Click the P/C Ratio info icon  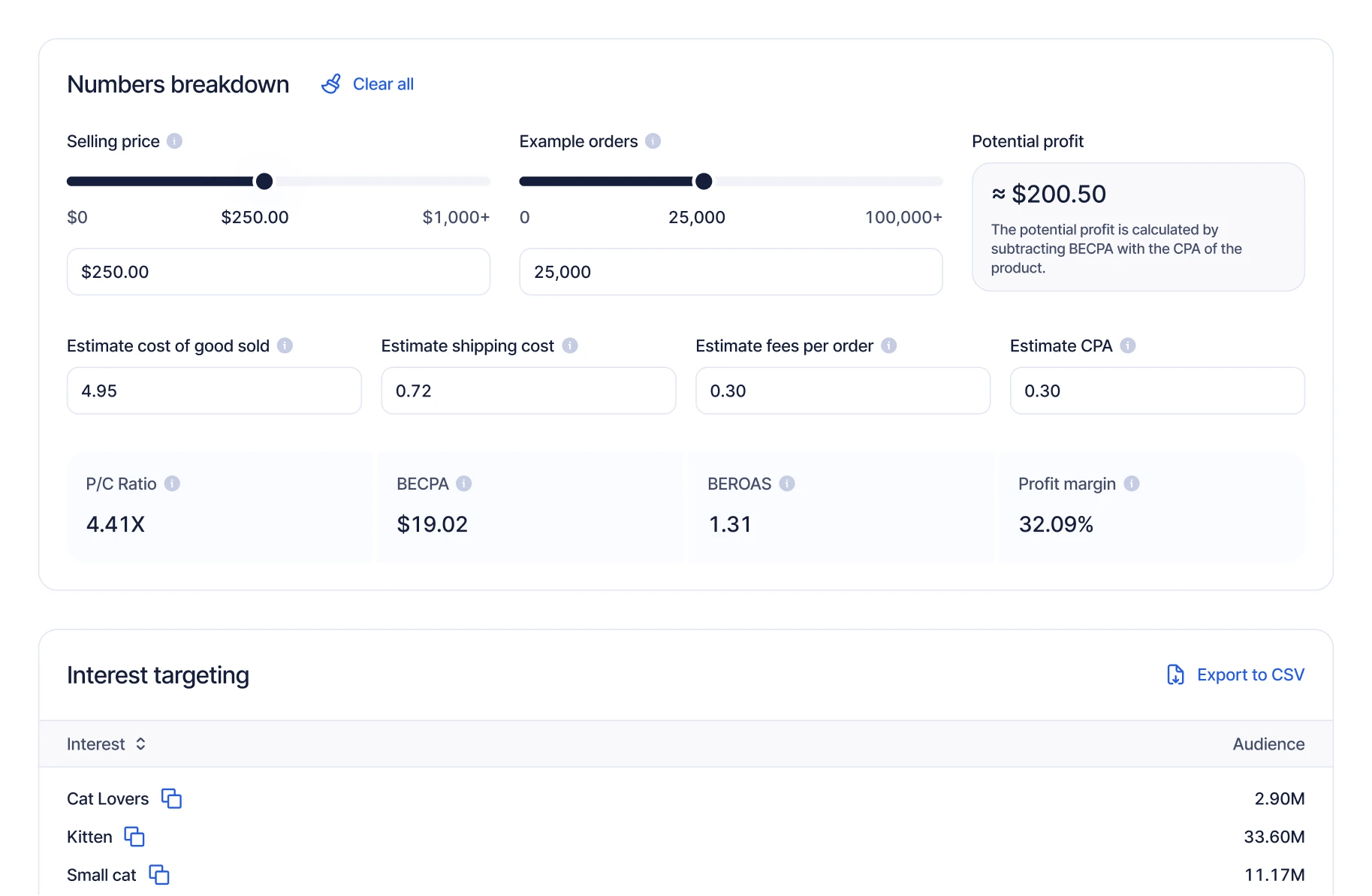tap(172, 484)
